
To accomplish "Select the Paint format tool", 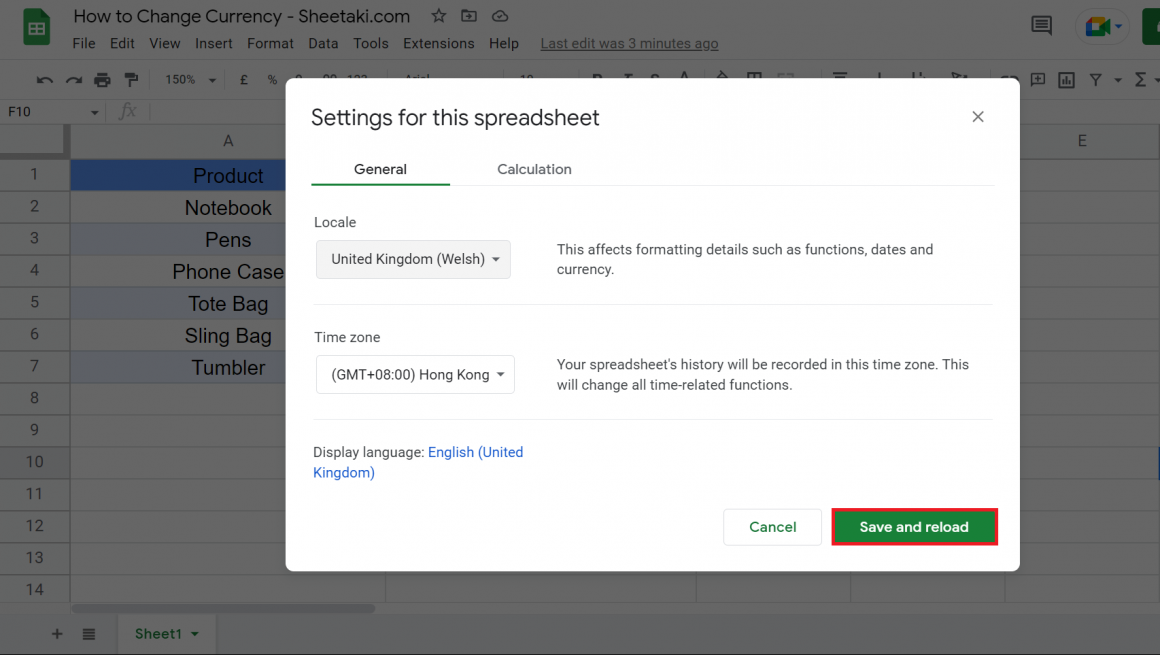I will [x=130, y=78].
